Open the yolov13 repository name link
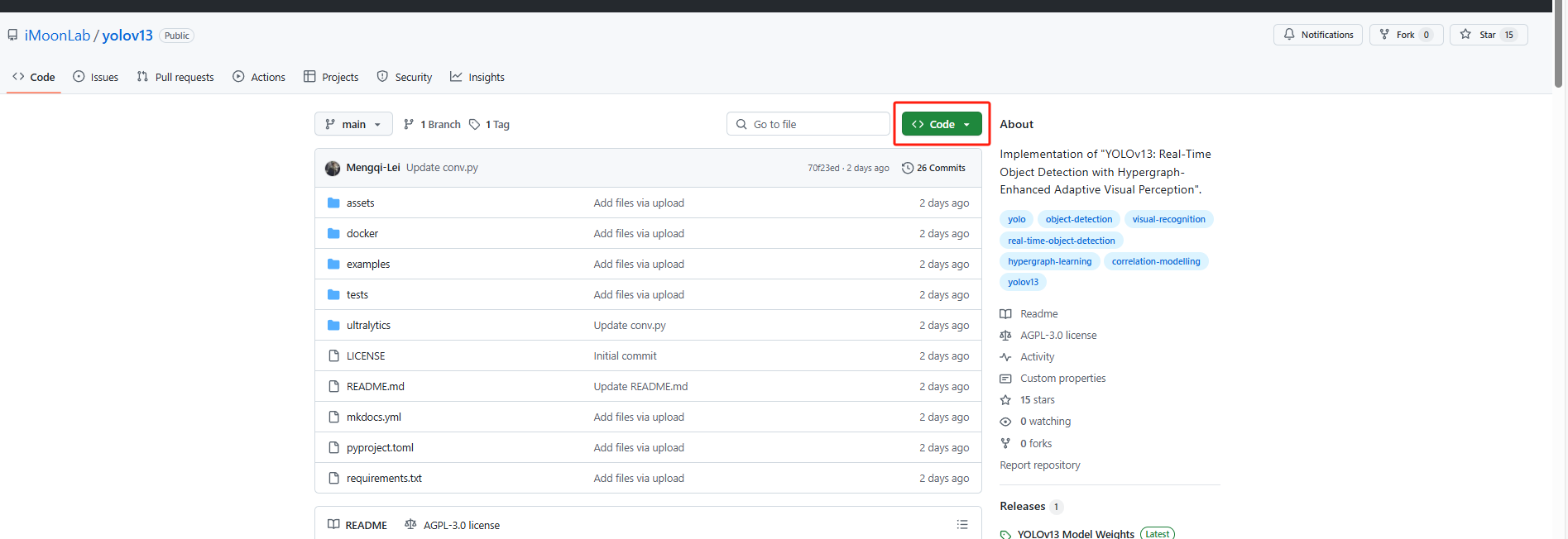Screen dimensions: 1568x539 tap(127, 36)
